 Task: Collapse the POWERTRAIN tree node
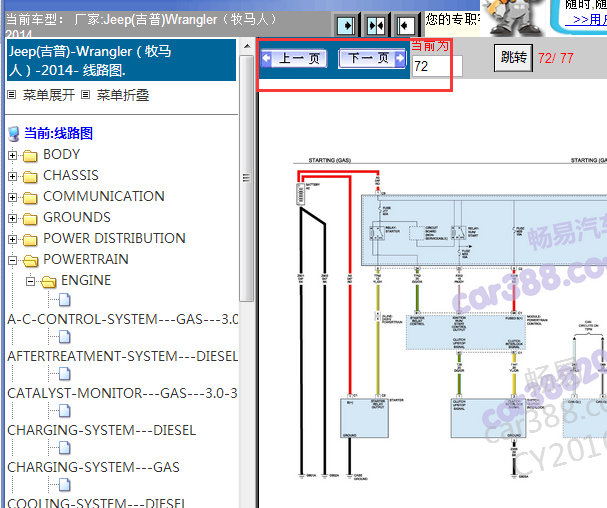12,260
